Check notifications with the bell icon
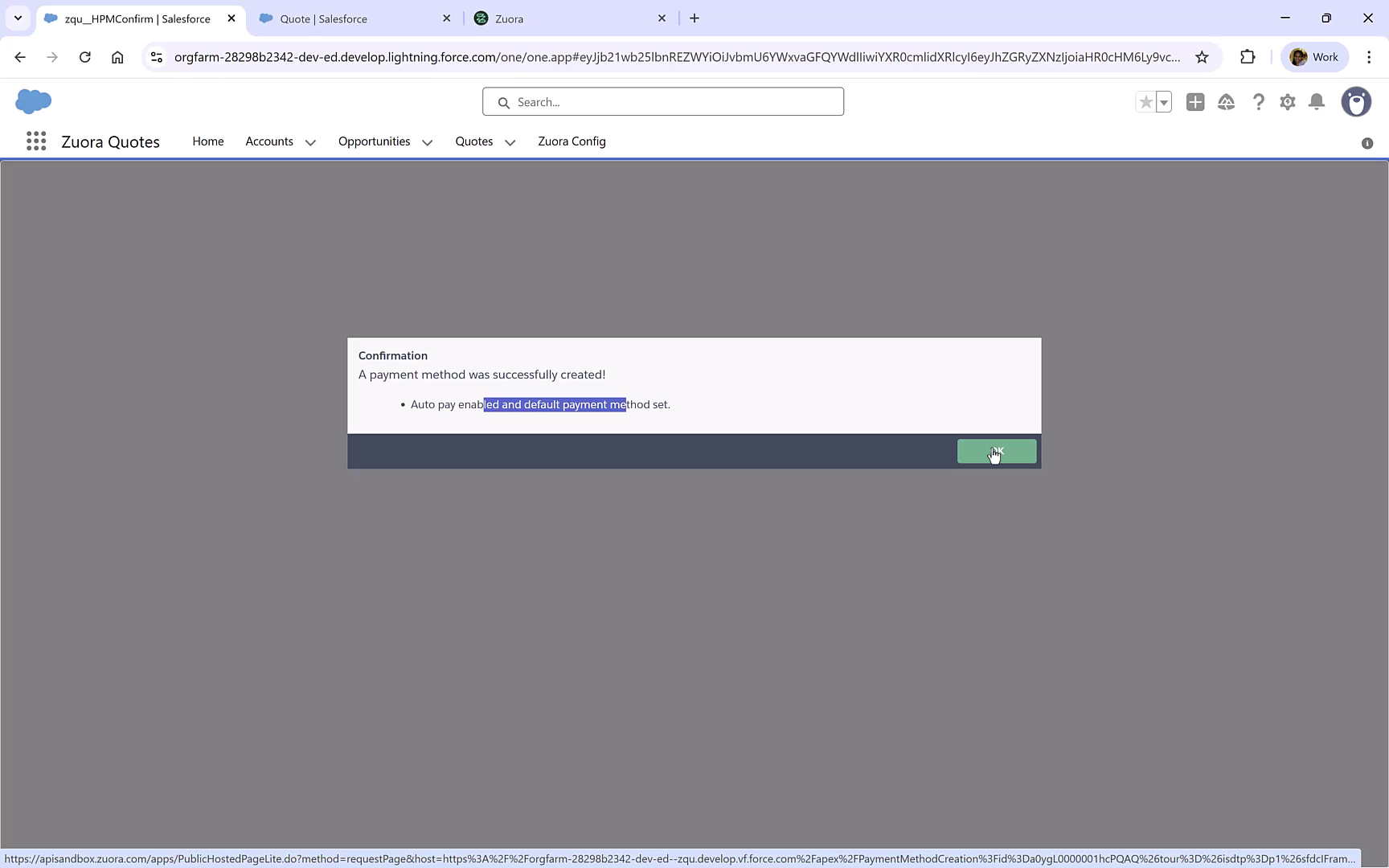The width and height of the screenshot is (1389, 868). tap(1316, 102)
